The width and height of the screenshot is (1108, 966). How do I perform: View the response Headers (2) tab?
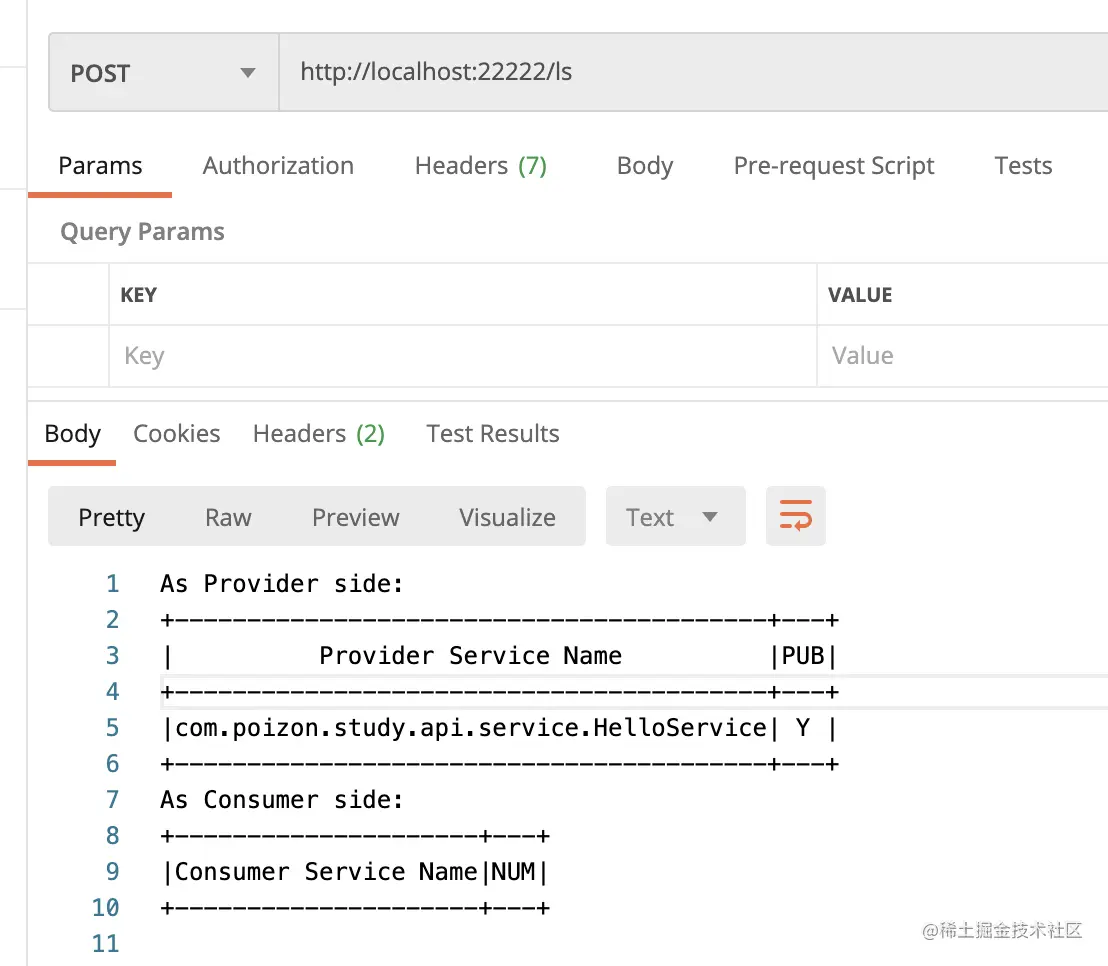pos(318,434)
